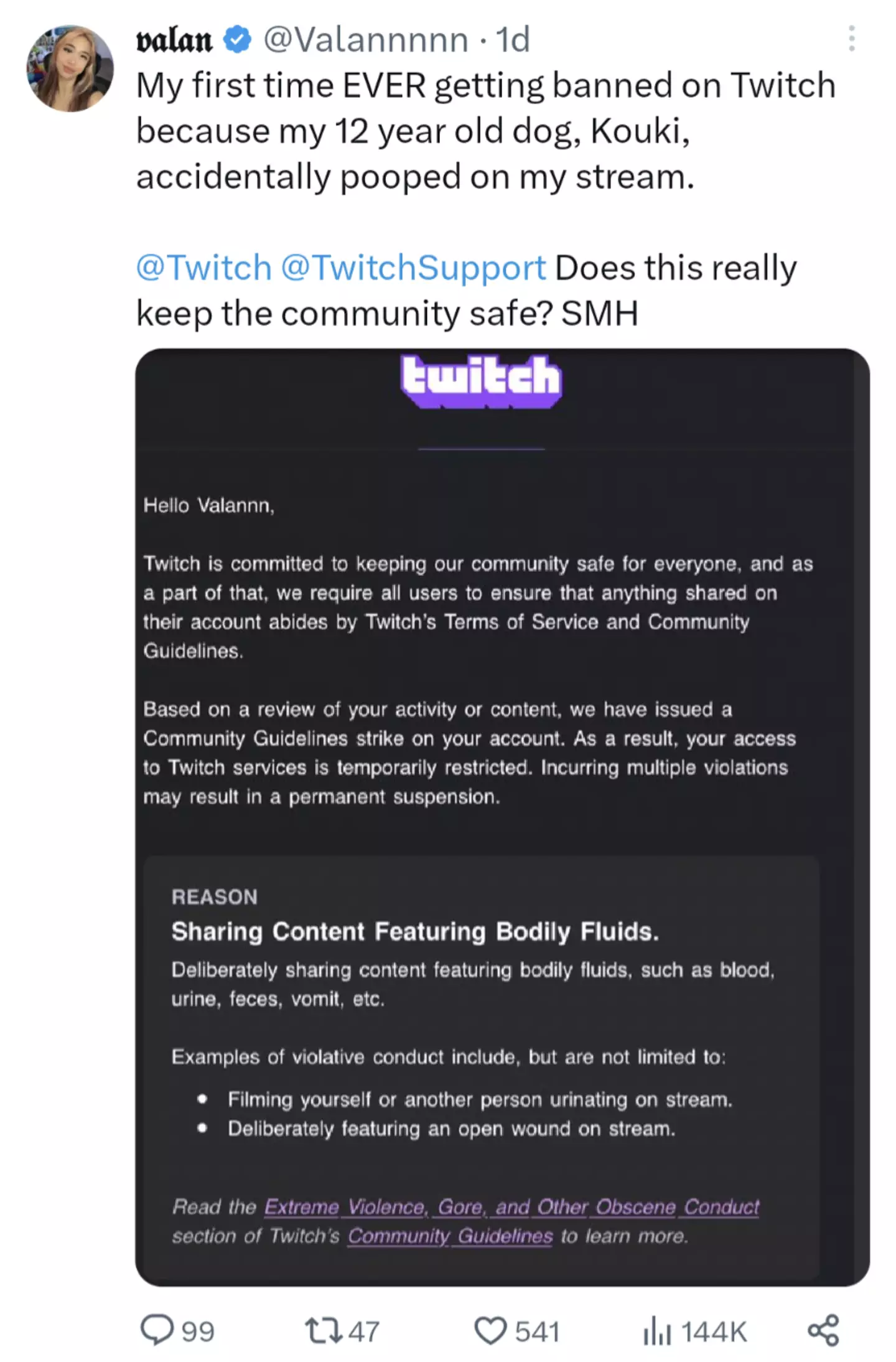
Task: Click the 1d timestamp of the tweet
Action: 513,40
